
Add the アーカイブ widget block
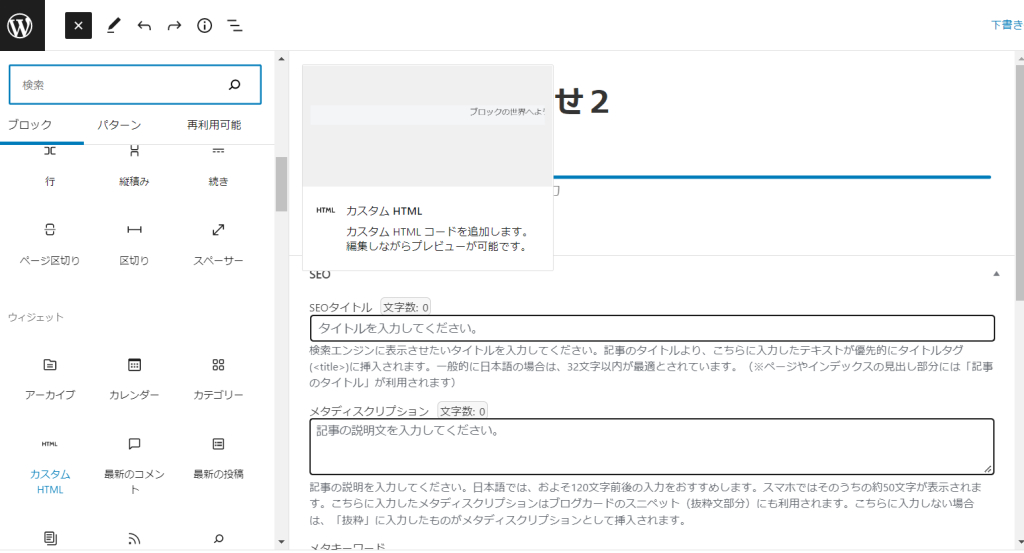[x=50, y=377]
